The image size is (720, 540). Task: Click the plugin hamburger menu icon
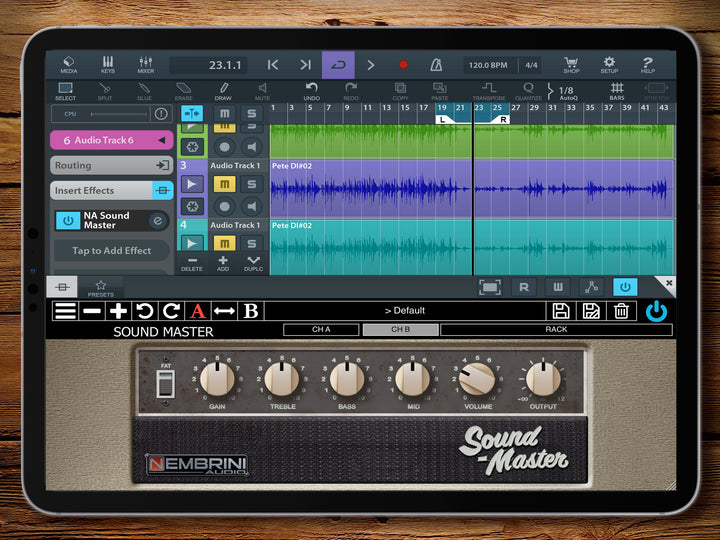tap(66, 311)
